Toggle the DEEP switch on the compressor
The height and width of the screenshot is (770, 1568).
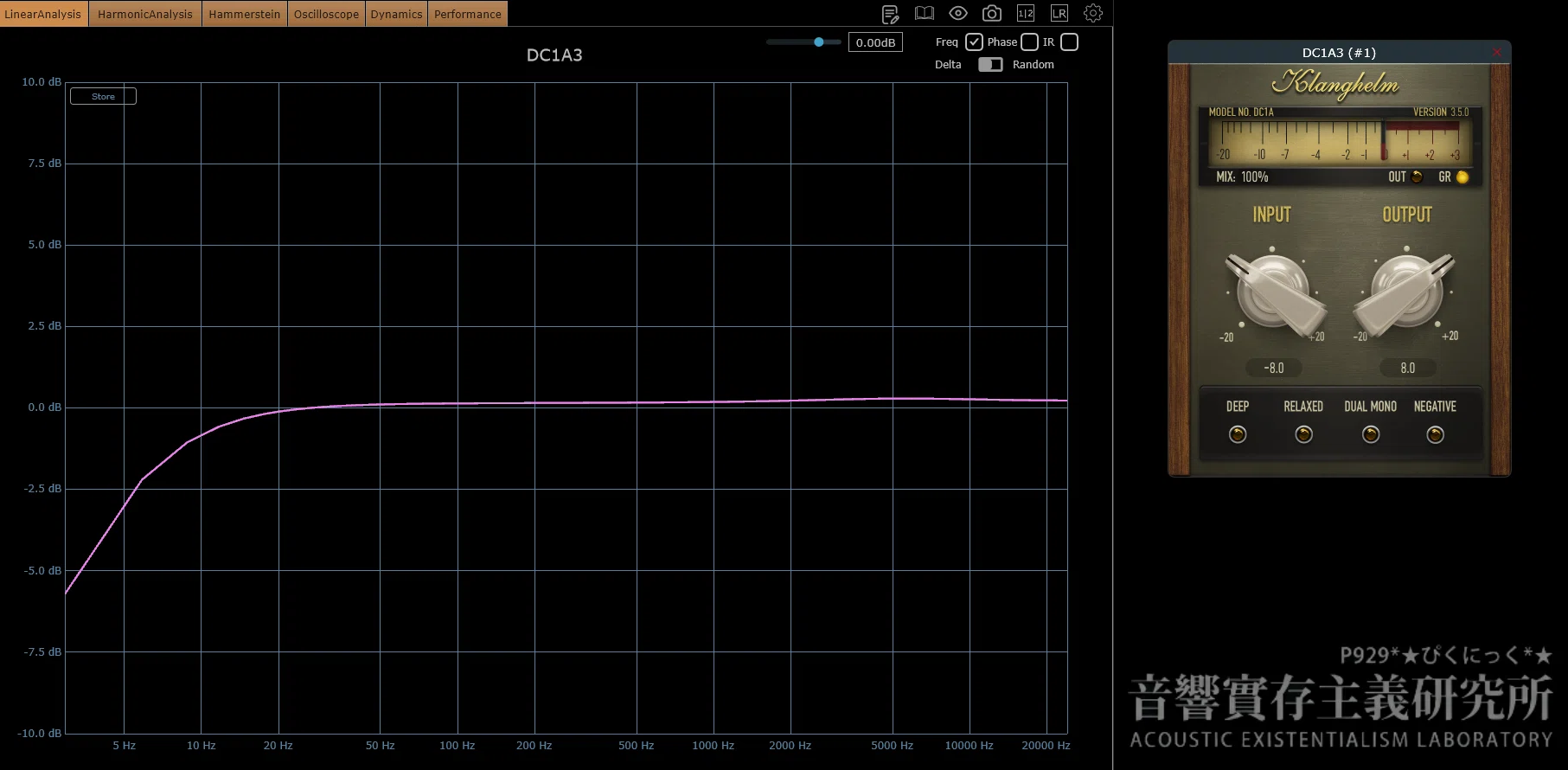click(1238, 434)
